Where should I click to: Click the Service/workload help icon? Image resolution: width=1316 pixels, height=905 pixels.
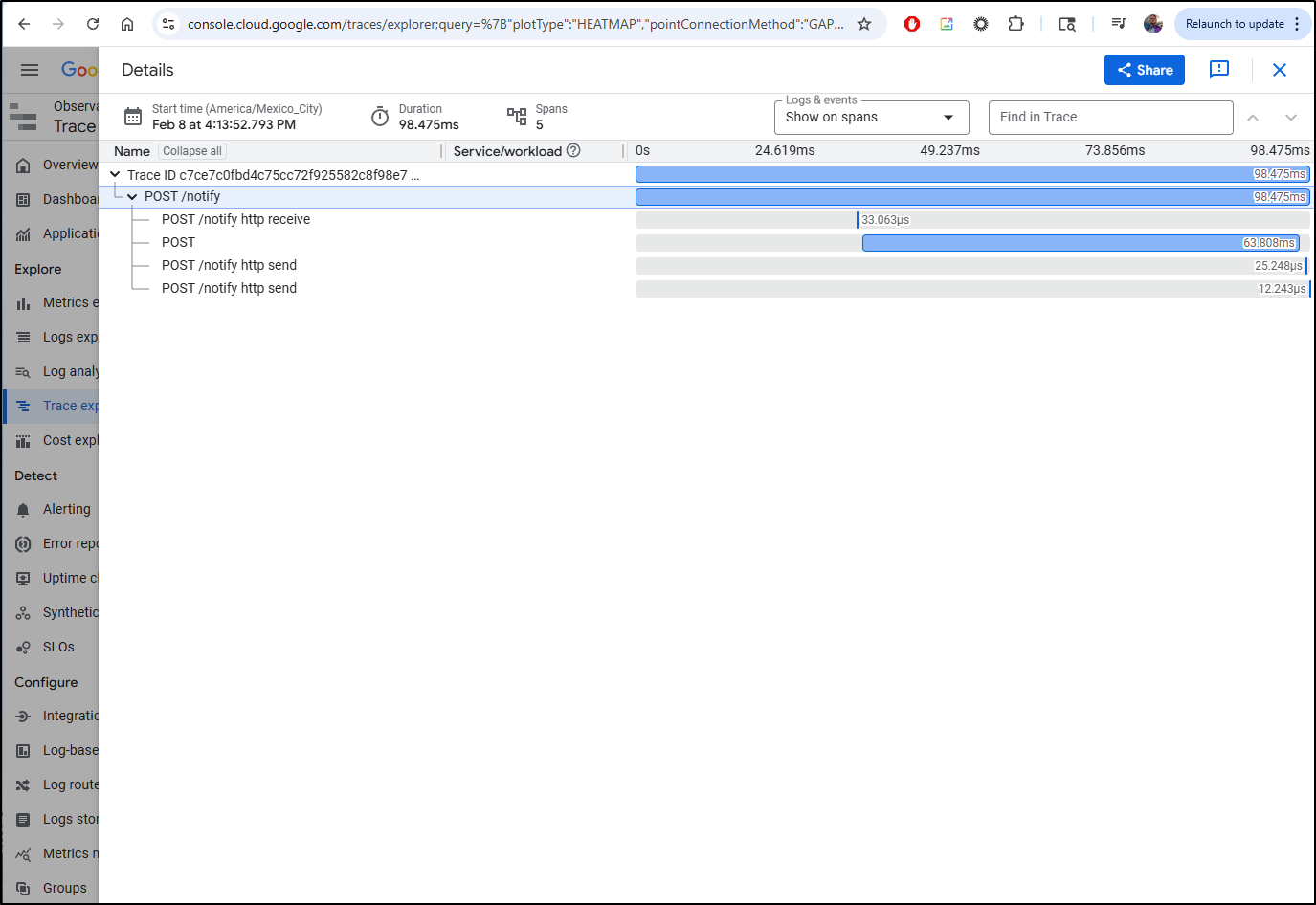[573, 150]
